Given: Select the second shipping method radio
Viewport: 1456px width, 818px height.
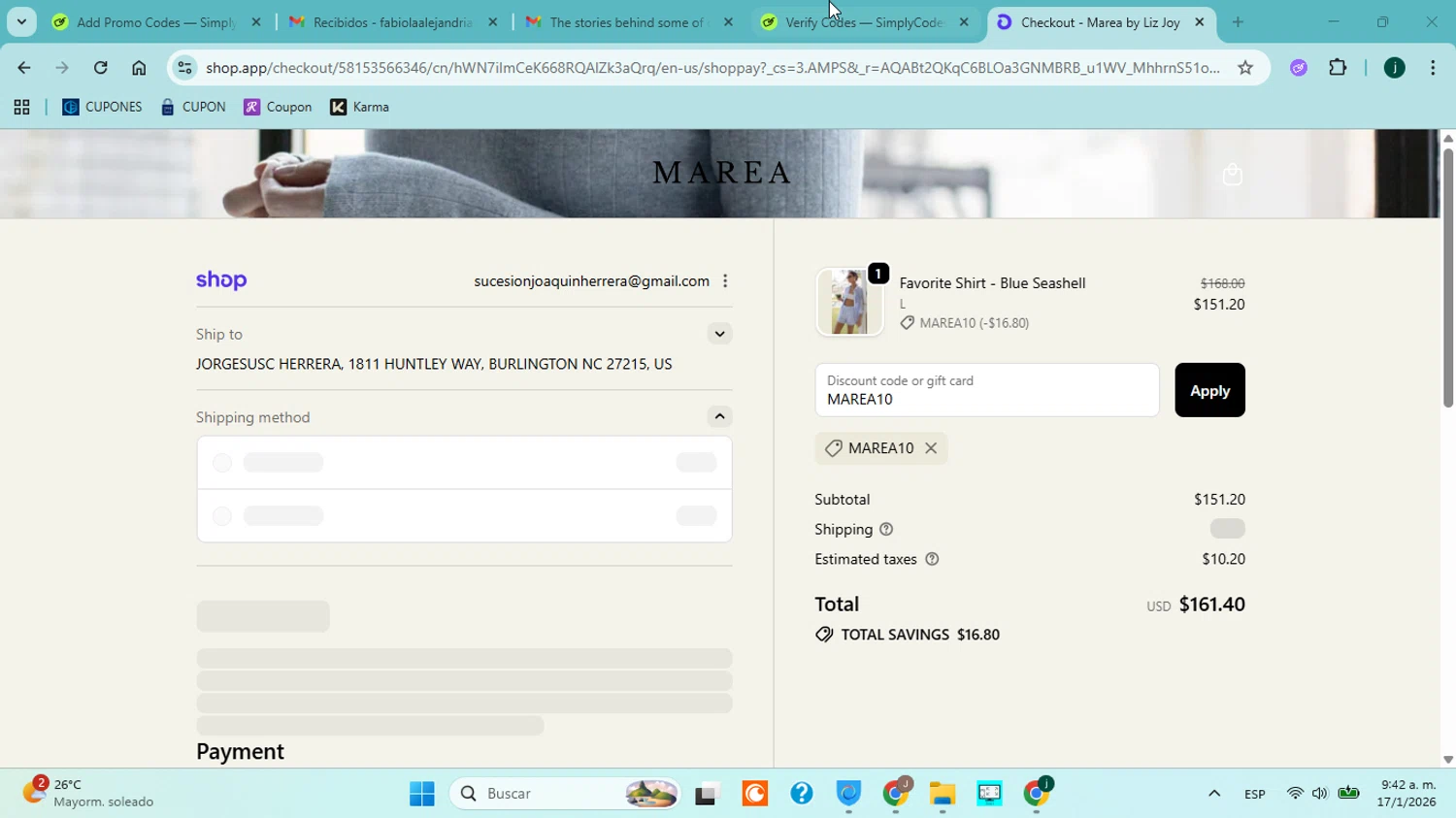Looking at the screenshot, I should click(222, 516).
